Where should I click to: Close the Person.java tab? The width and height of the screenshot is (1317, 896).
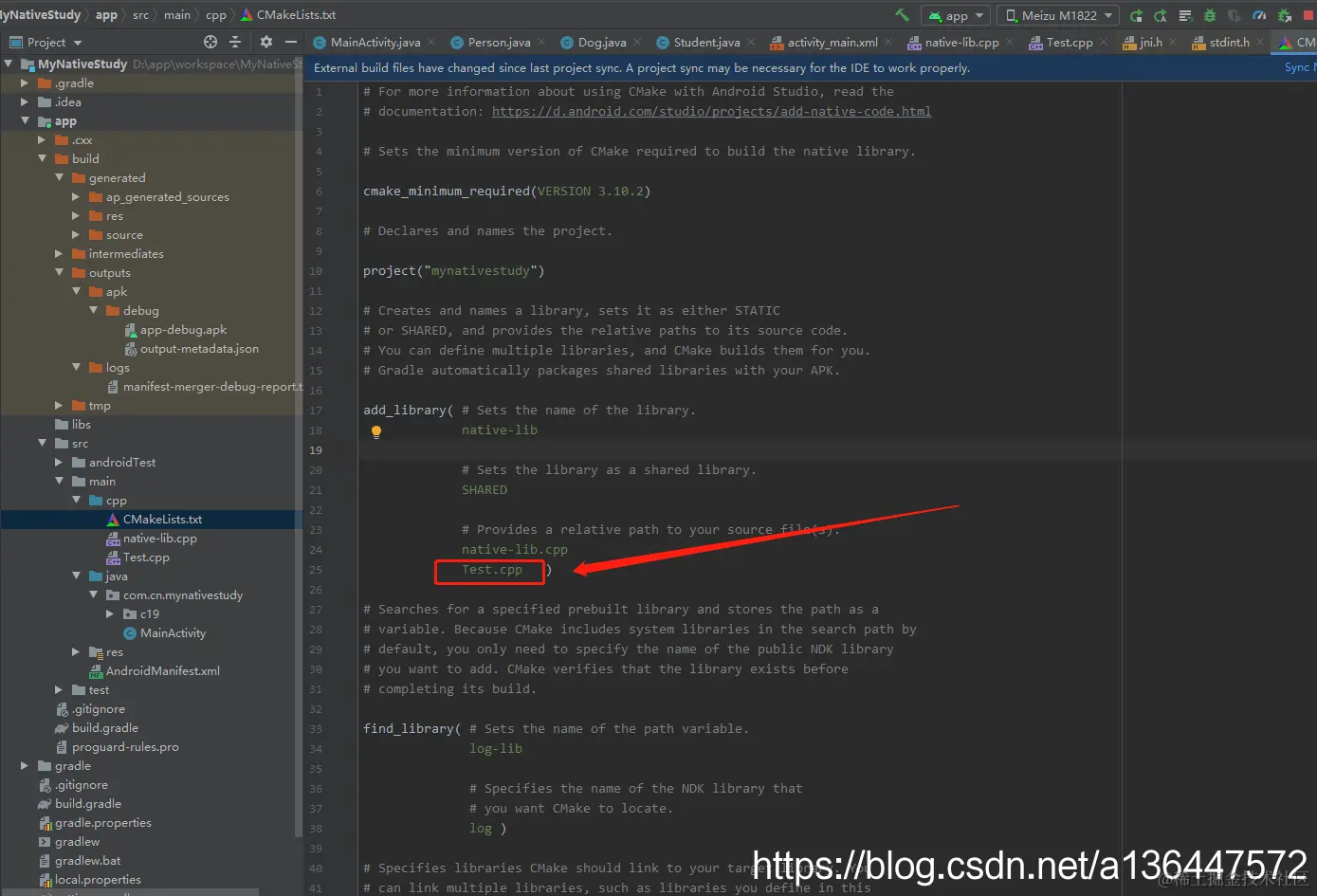click(x=541, y=42)
